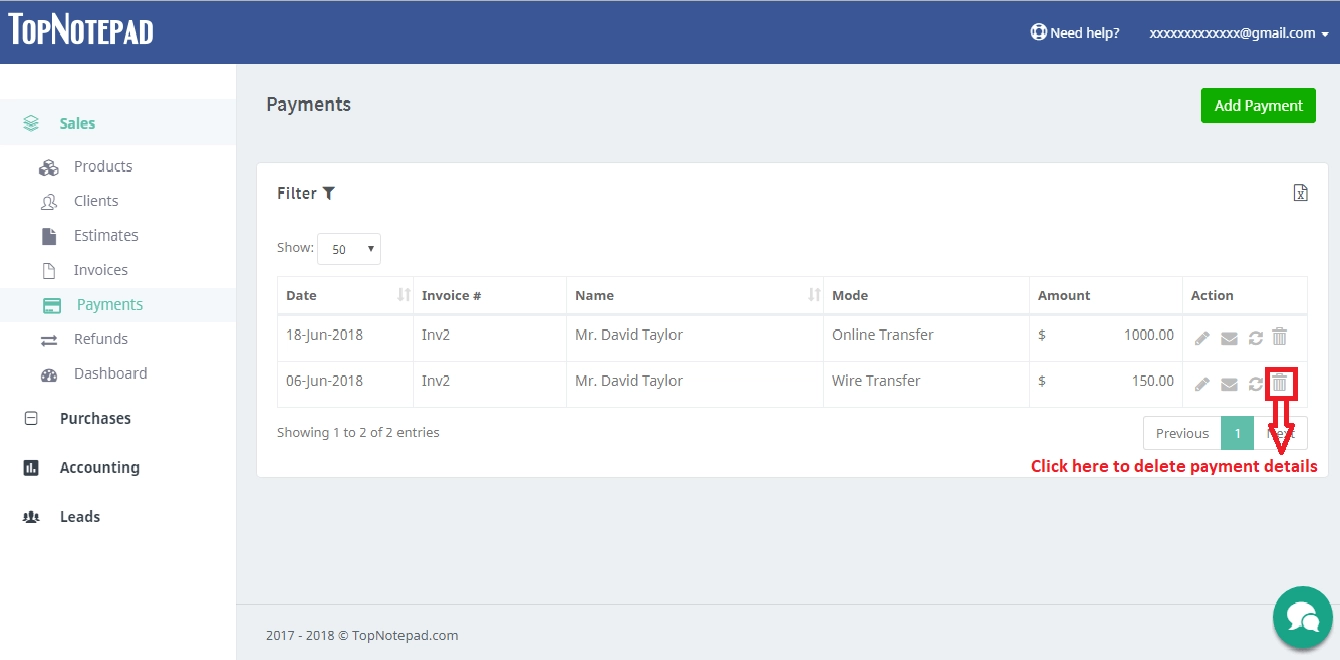Delete the 1000.00 payment with trash icon

click(x=1279, y=337)
